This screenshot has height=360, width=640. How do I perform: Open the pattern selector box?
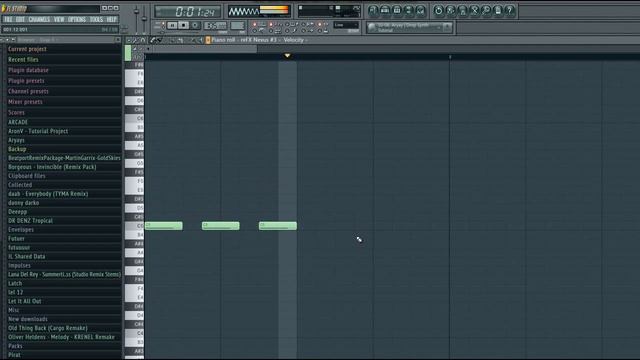pos(237,26)
